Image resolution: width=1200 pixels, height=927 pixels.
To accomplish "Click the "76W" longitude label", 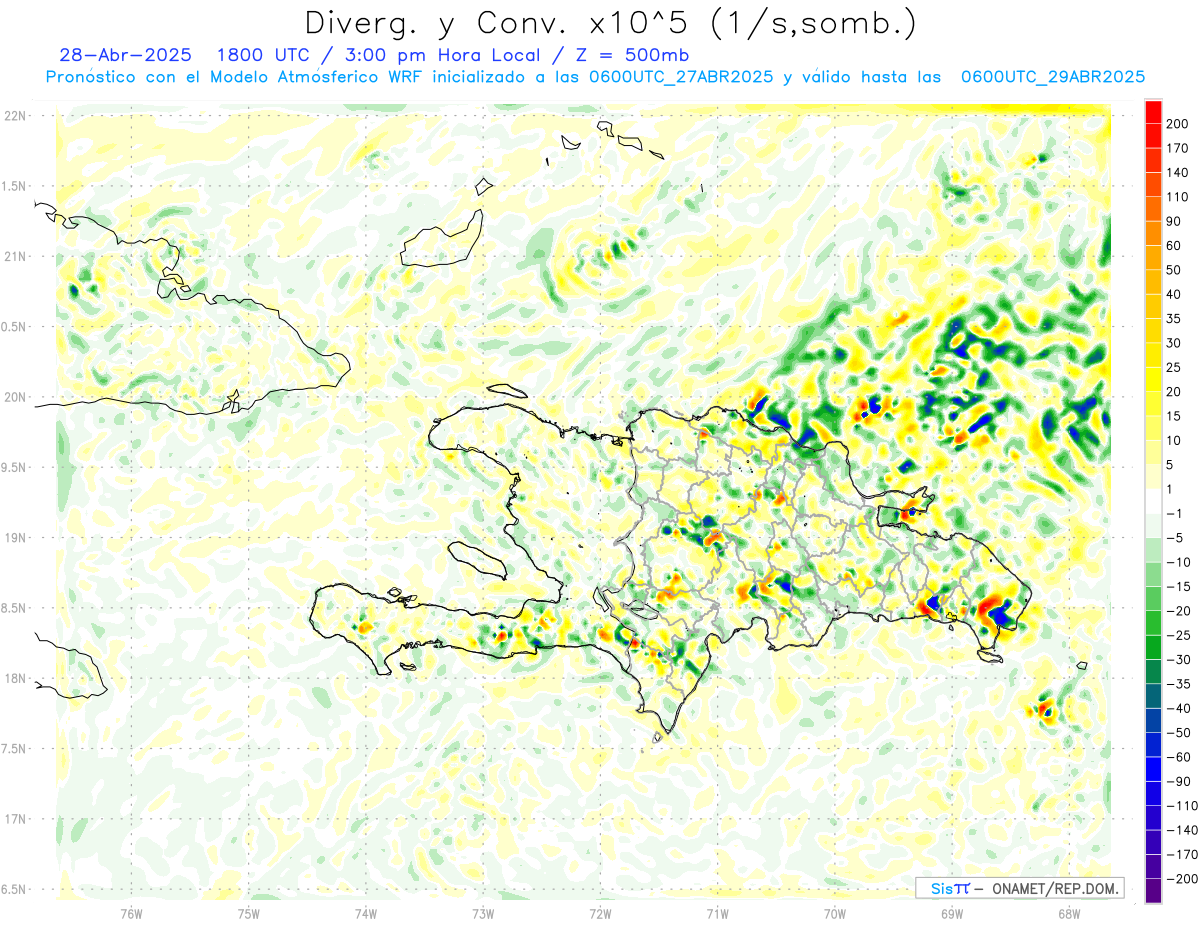I will [x=131, y=913].
